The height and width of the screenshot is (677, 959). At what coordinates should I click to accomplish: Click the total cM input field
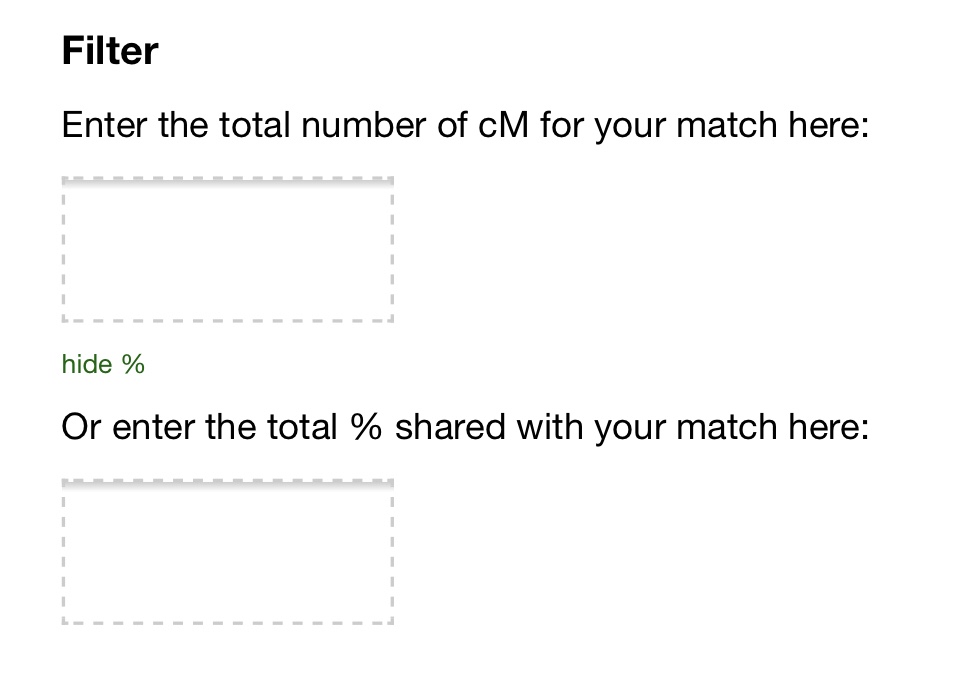[227, 250]
